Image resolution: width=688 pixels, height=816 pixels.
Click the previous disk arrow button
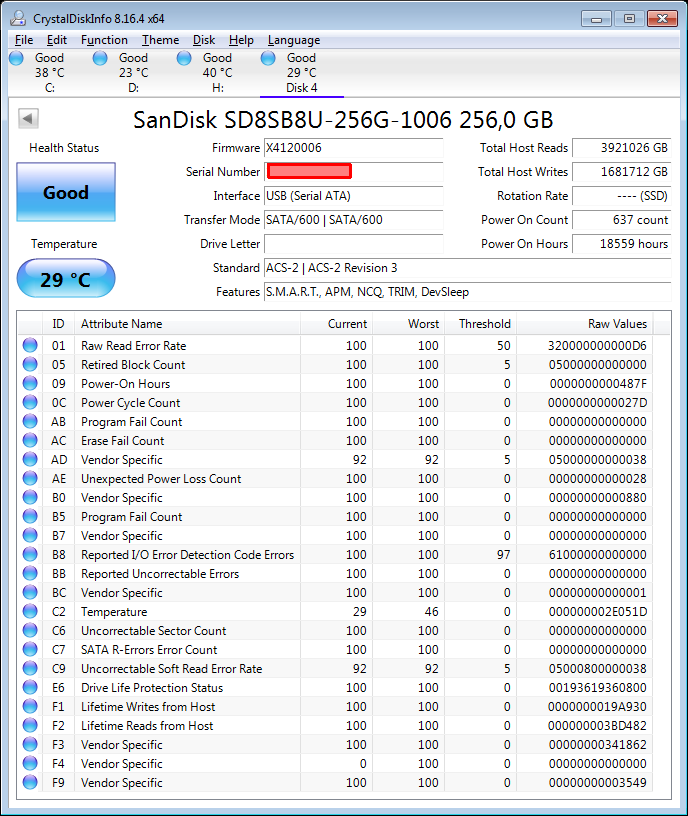pos(28,119)
